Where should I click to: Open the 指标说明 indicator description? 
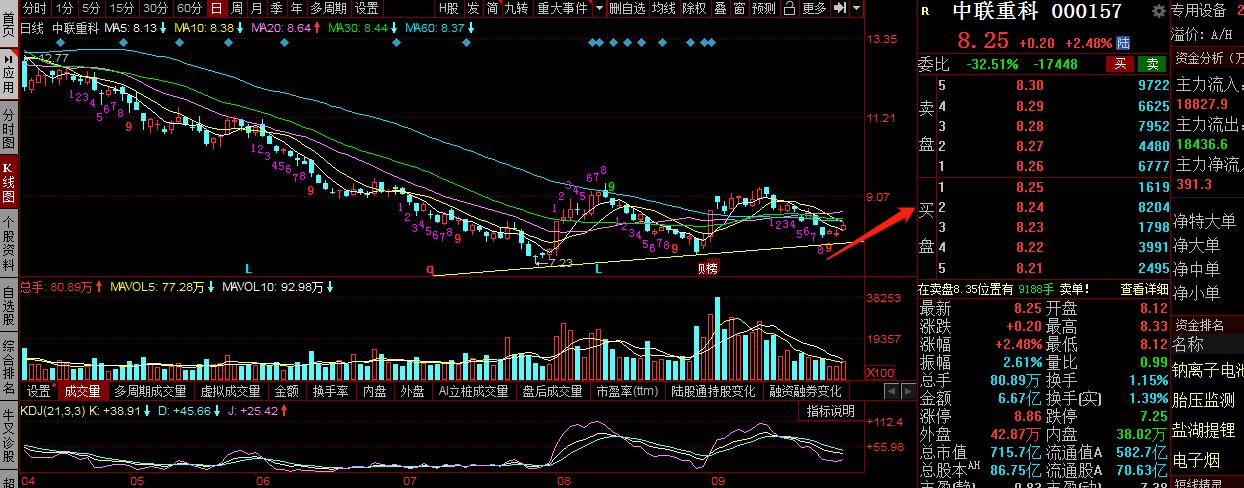tap(831, 411)
